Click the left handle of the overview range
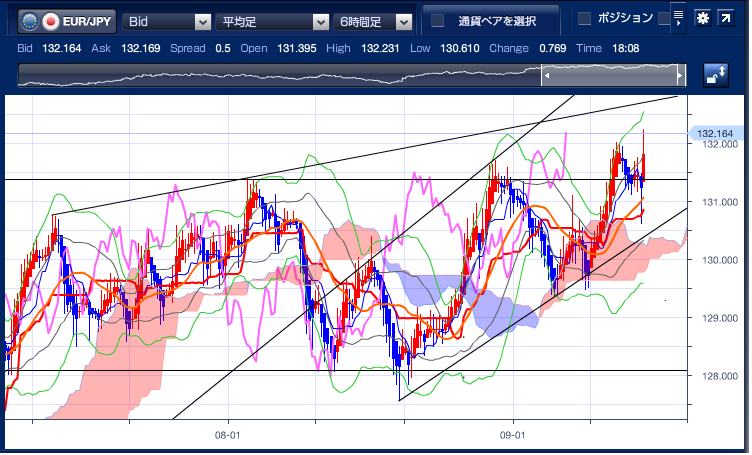 pos(546,75)
